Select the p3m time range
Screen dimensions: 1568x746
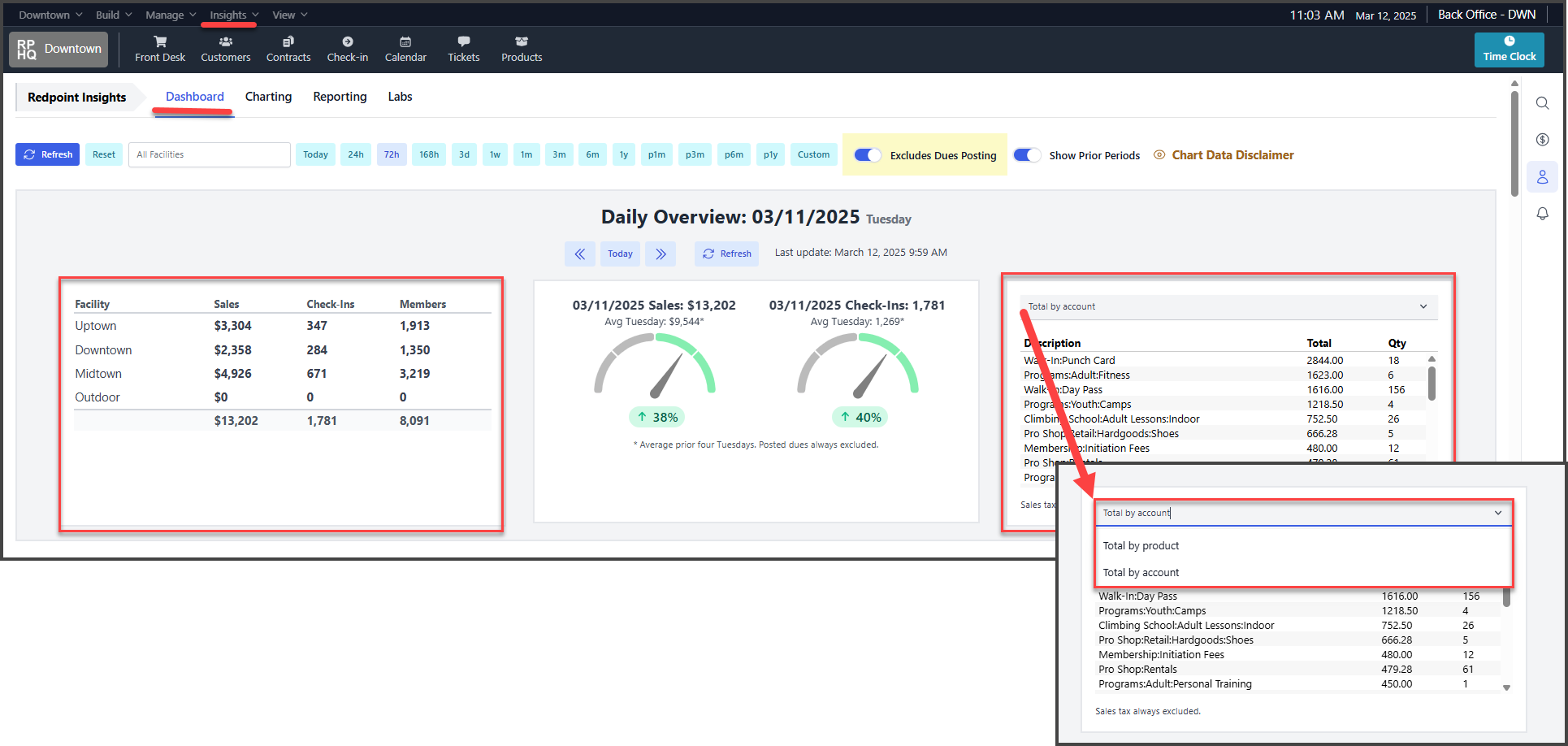tap(695, 154)
